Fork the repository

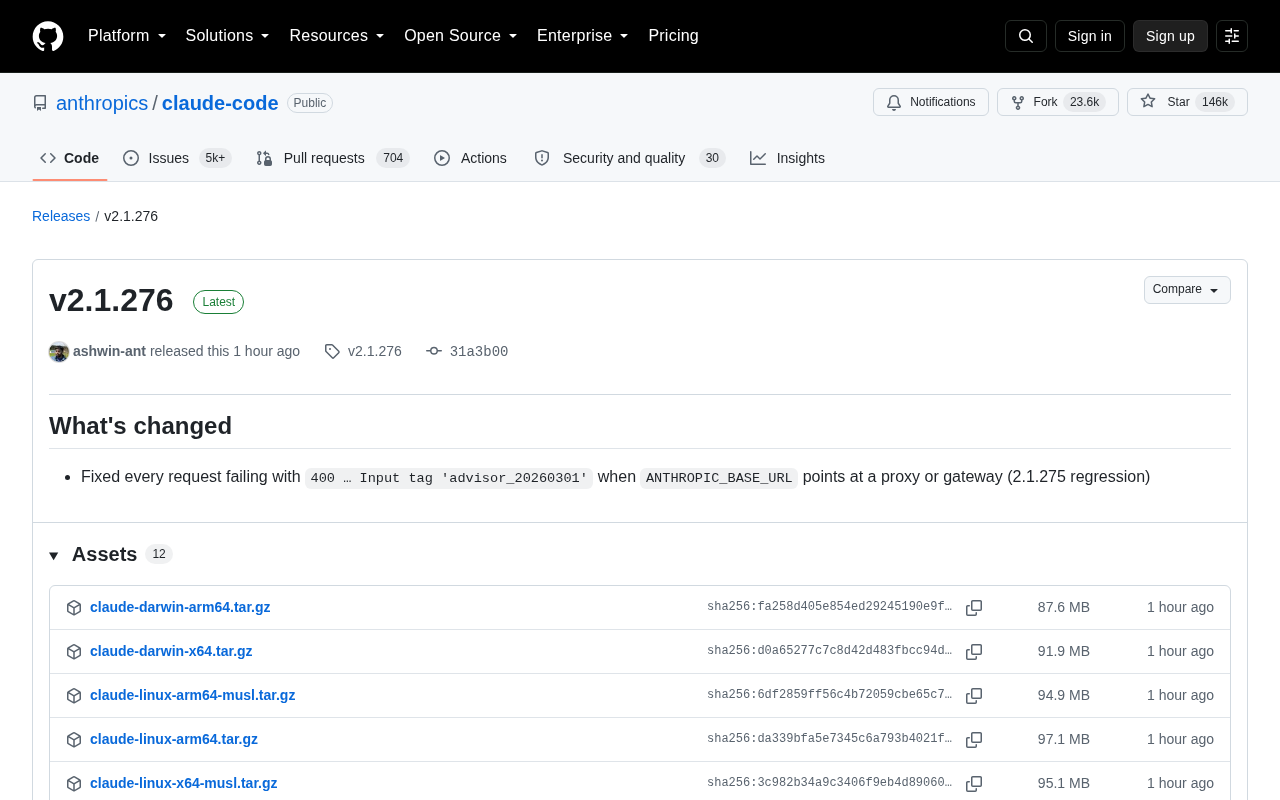(x=1058, y=102)
